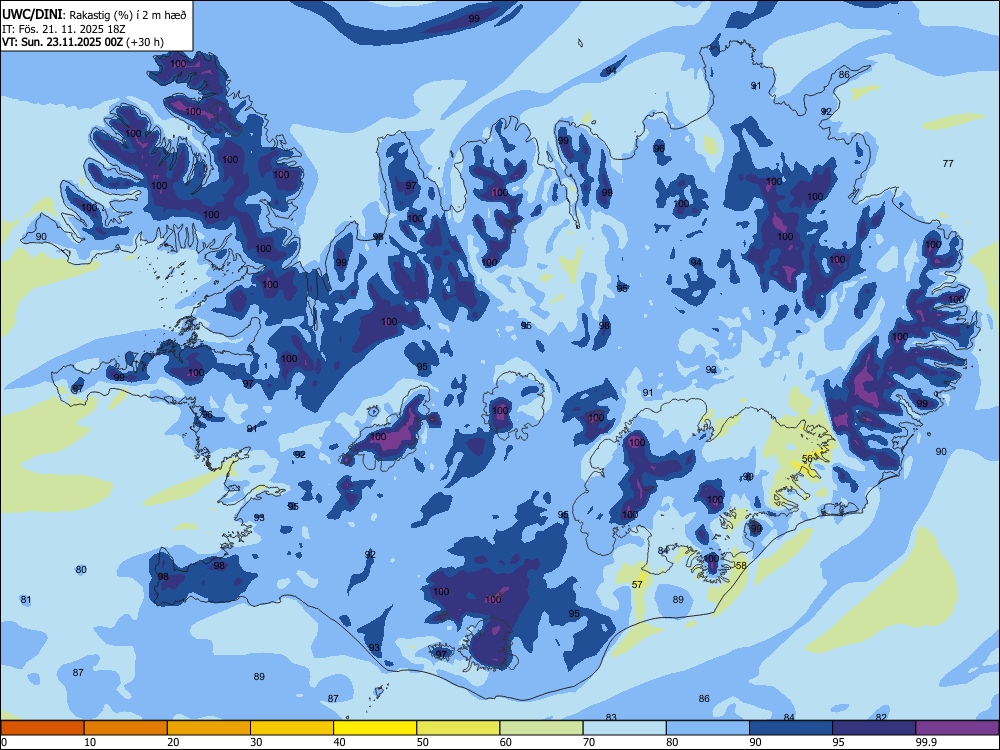
Task: Select the orange 10–20 legend color segment
Action: click(x=126, y=728)
